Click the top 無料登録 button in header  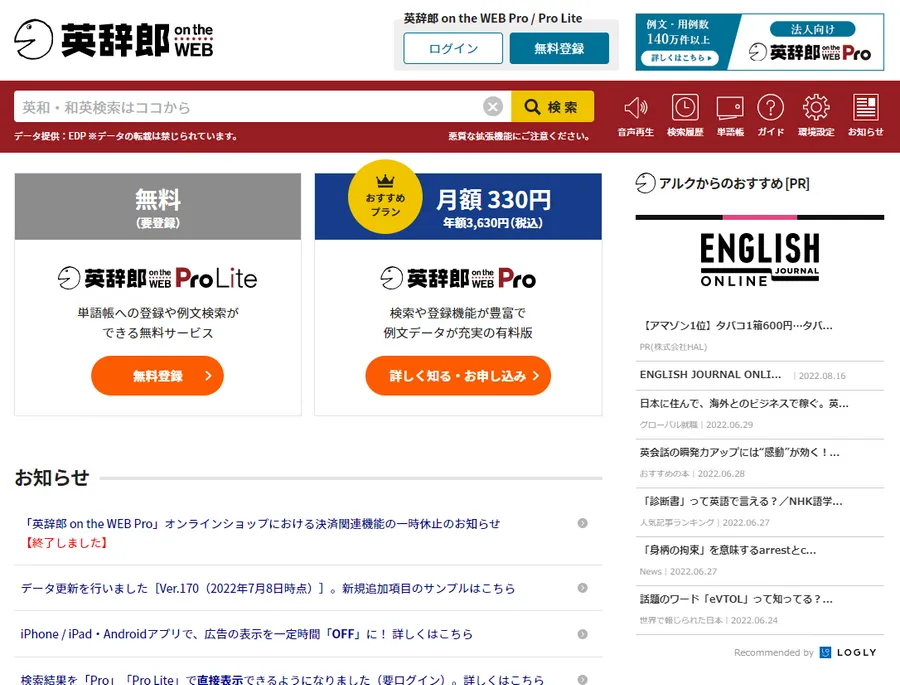pos(559,48)
